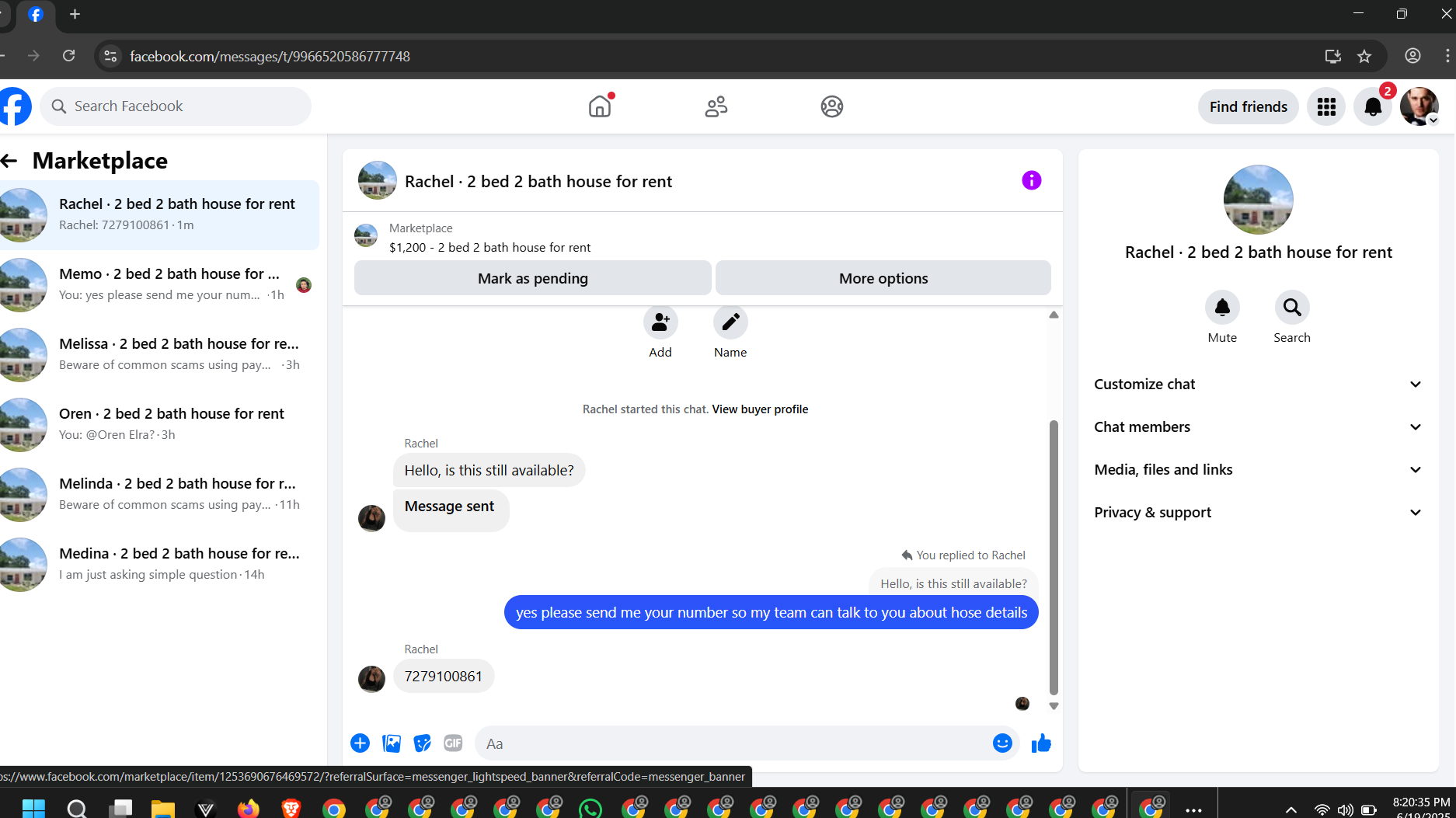Open conversation information purple icon
The width and height of the screenshot is (1456, 818).
(1031, 181)
